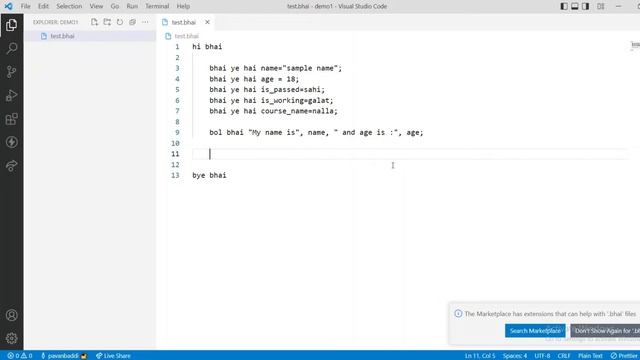
Task: Minimize the VS Code window
Action: point(619,6)
